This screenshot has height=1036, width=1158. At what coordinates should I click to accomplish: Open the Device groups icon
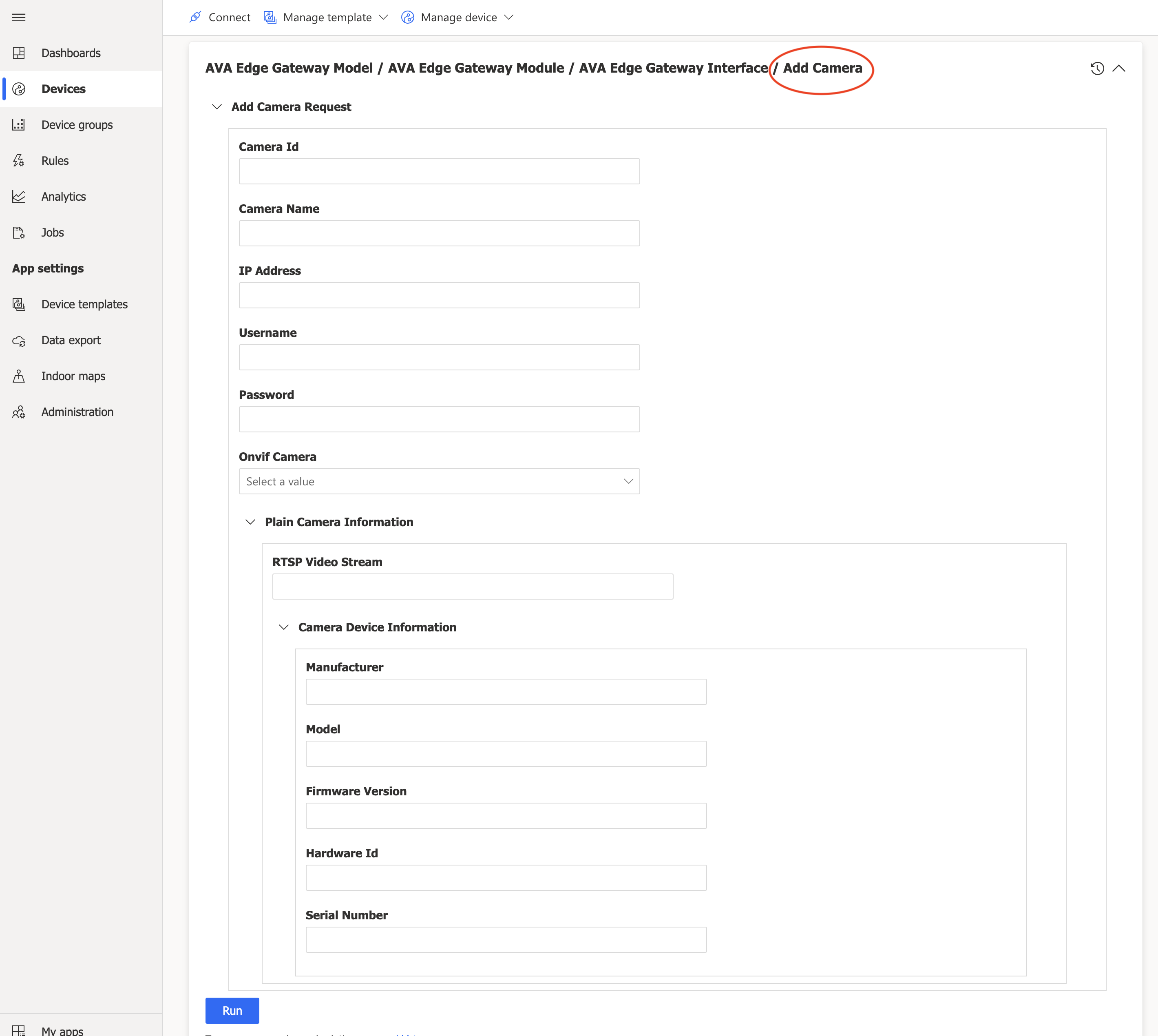19,125
